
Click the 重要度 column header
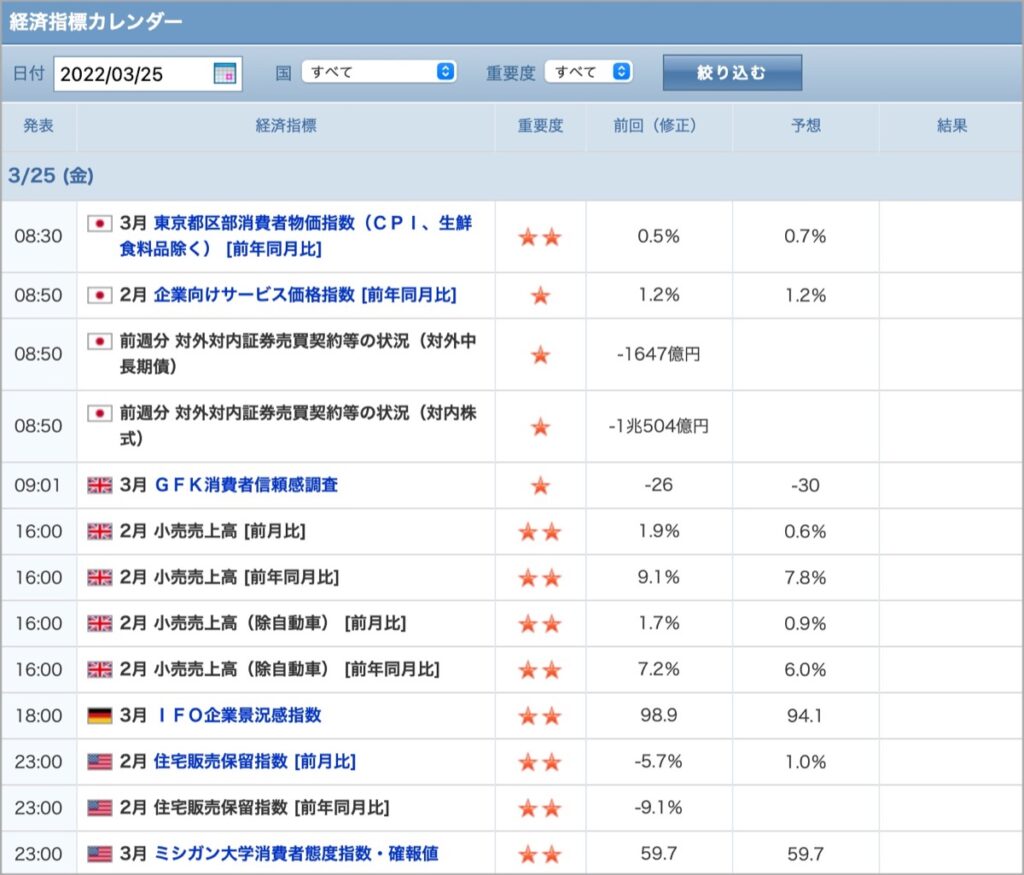pyautogui.click(x=541, y=125)
